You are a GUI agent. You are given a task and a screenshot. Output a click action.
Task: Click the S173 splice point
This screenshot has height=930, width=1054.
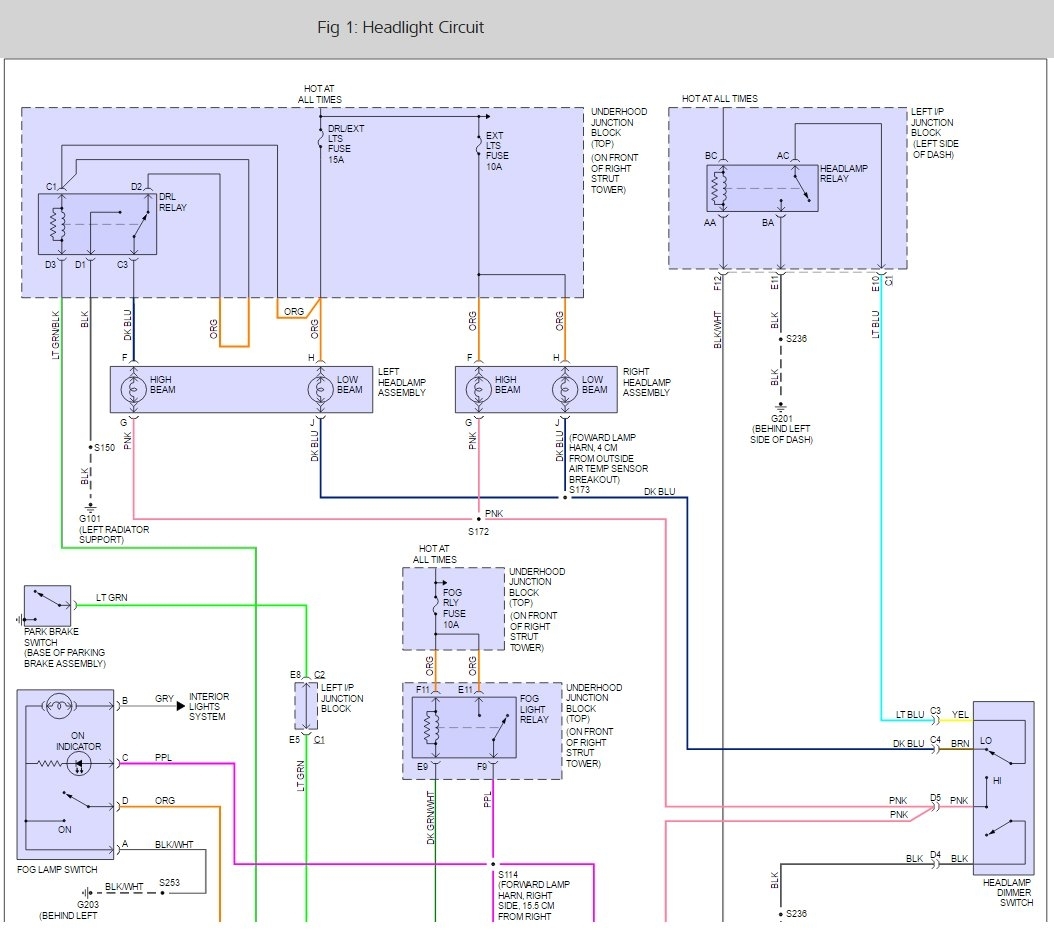pos(564,497)
